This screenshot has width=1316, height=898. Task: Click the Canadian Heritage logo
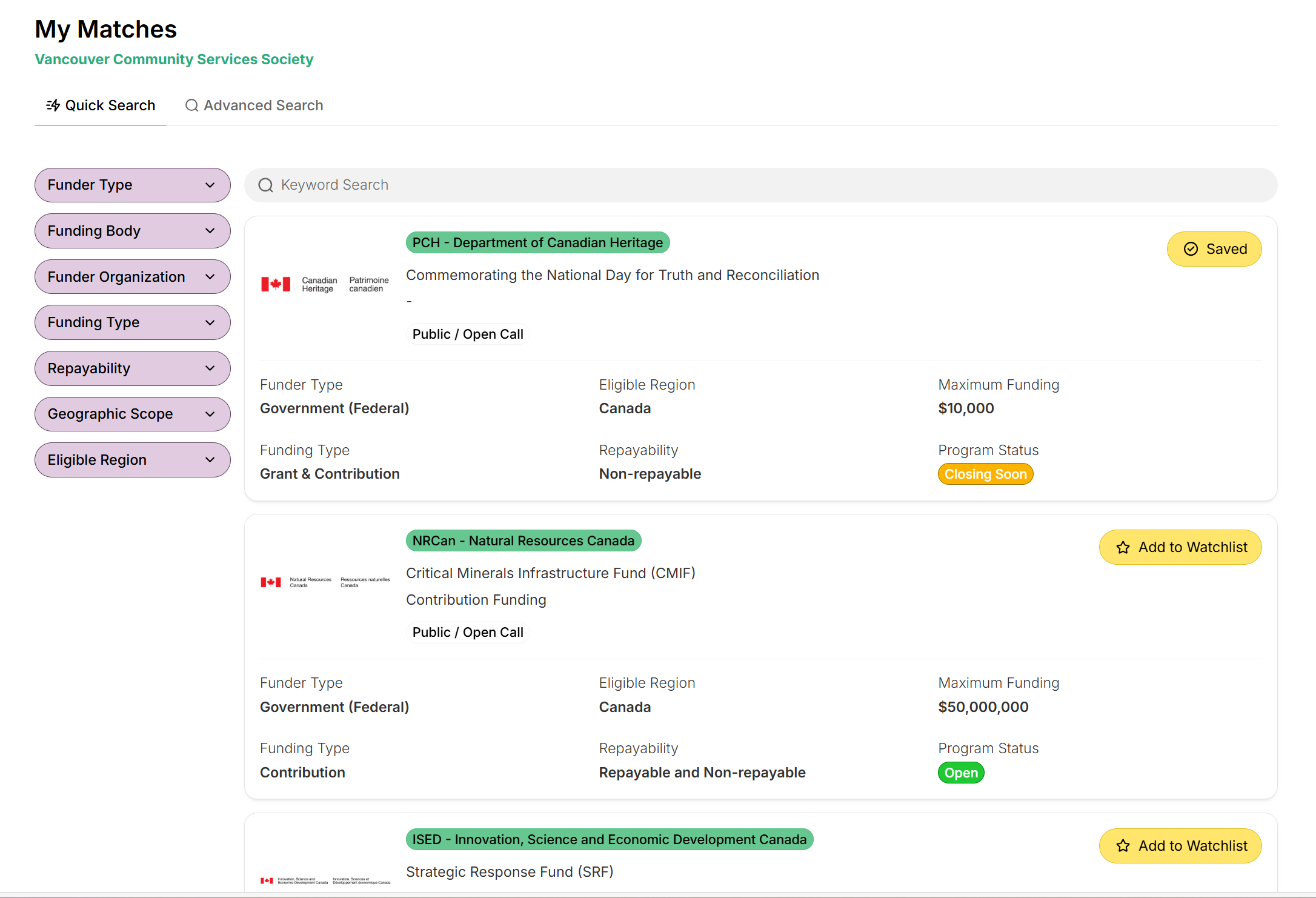coord(325,284)
